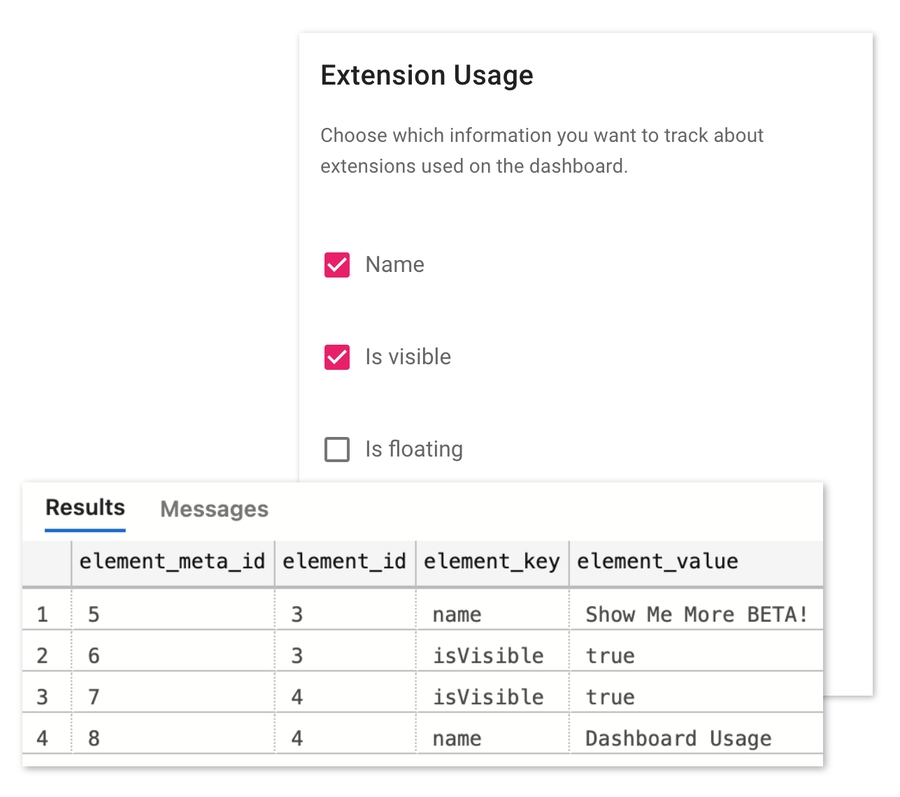
Task: Click the name key in row 1
Action: 455,613
